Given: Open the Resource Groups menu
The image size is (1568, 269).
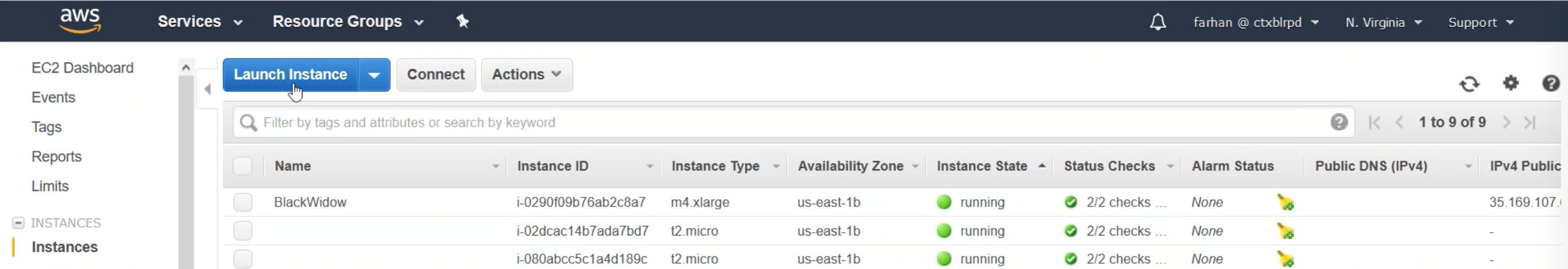Looking at the screenshot, I should click(x=347, y=22).
